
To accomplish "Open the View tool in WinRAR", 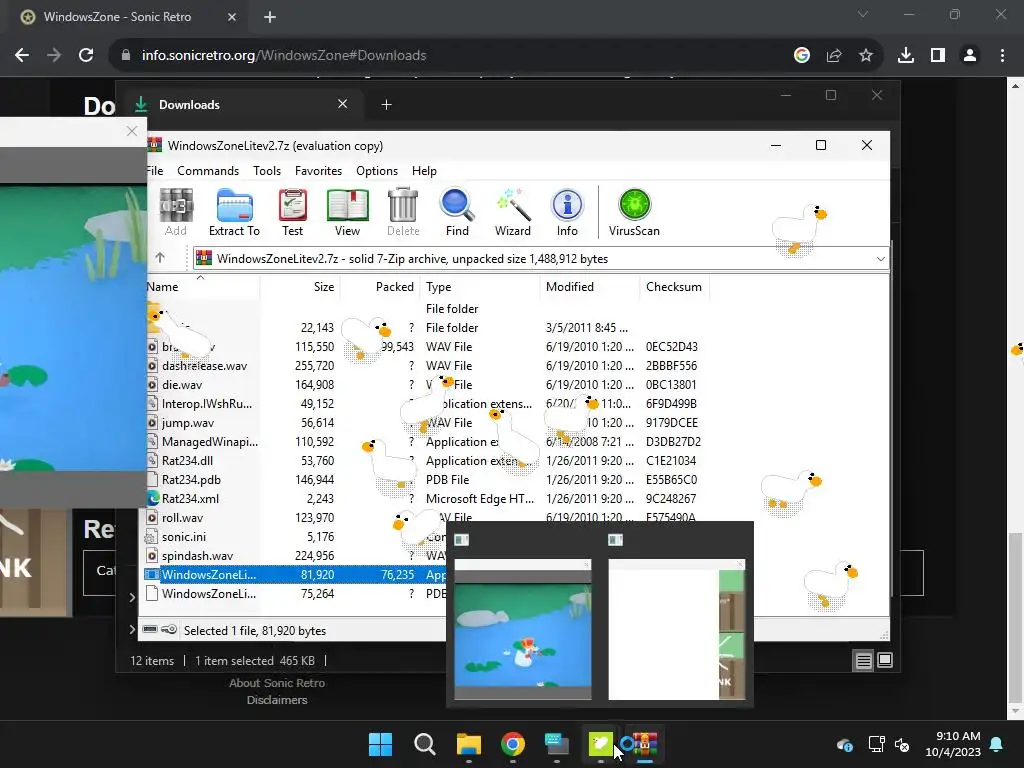I will 347,212.
